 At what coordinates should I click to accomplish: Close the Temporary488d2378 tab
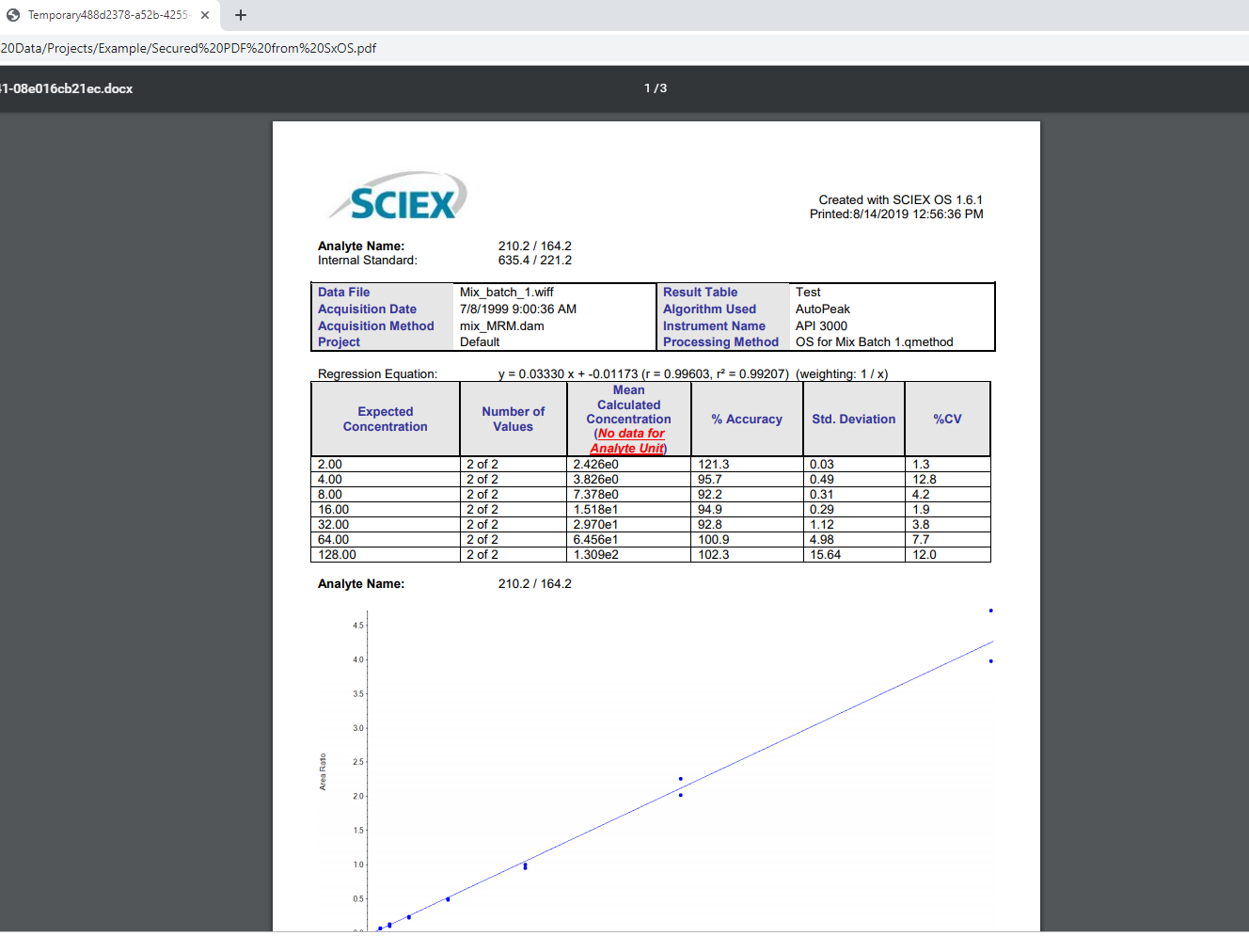(x=205, y=15)
